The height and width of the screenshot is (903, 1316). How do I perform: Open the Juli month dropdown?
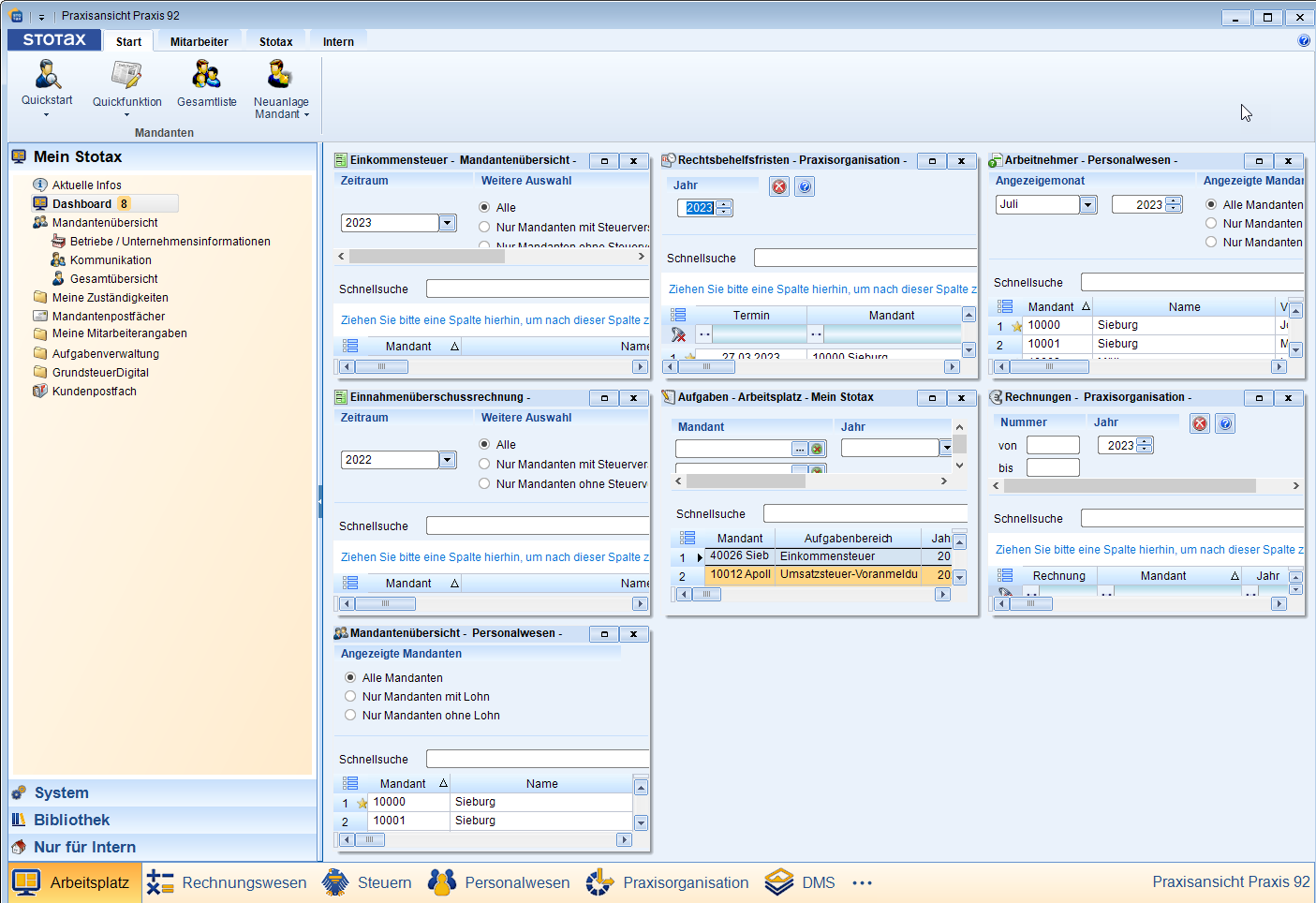point(1087,203)
